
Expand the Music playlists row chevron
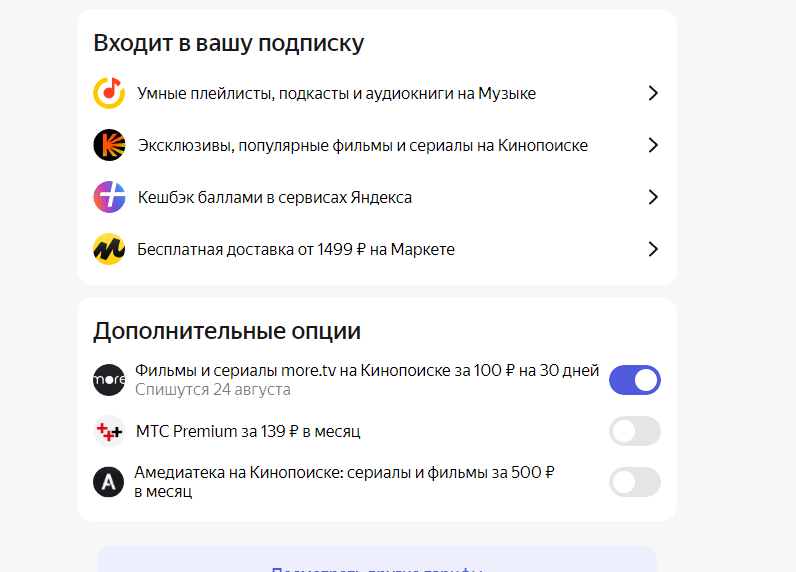(653, 93)
